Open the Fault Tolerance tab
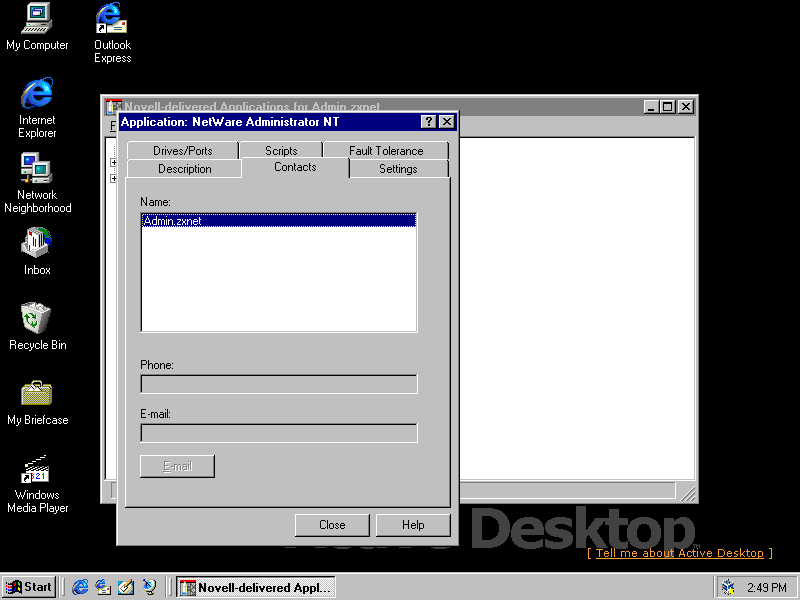 pos(386,151)
